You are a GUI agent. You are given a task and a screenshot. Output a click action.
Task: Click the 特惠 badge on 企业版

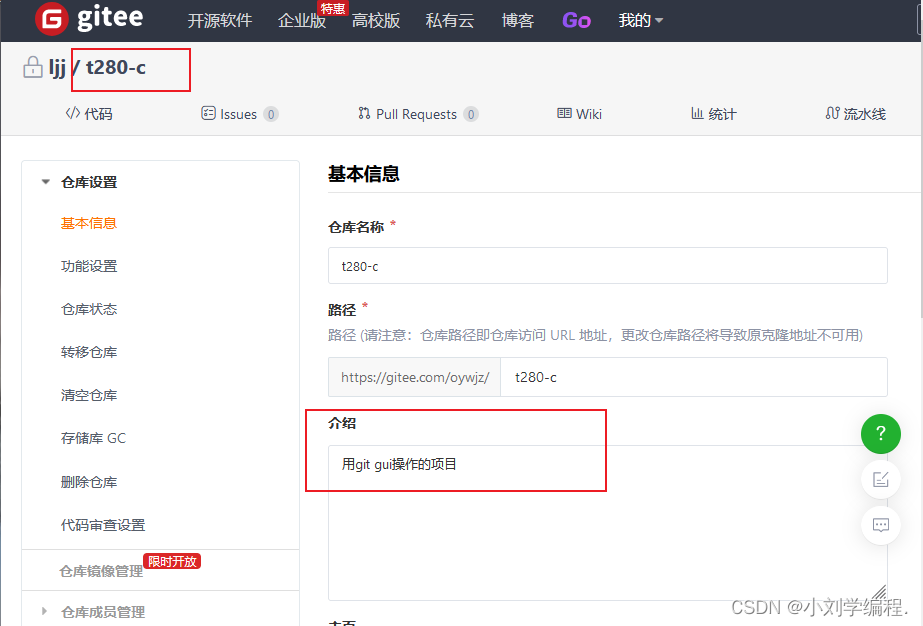pyautogui.click(x=333, y=8)
